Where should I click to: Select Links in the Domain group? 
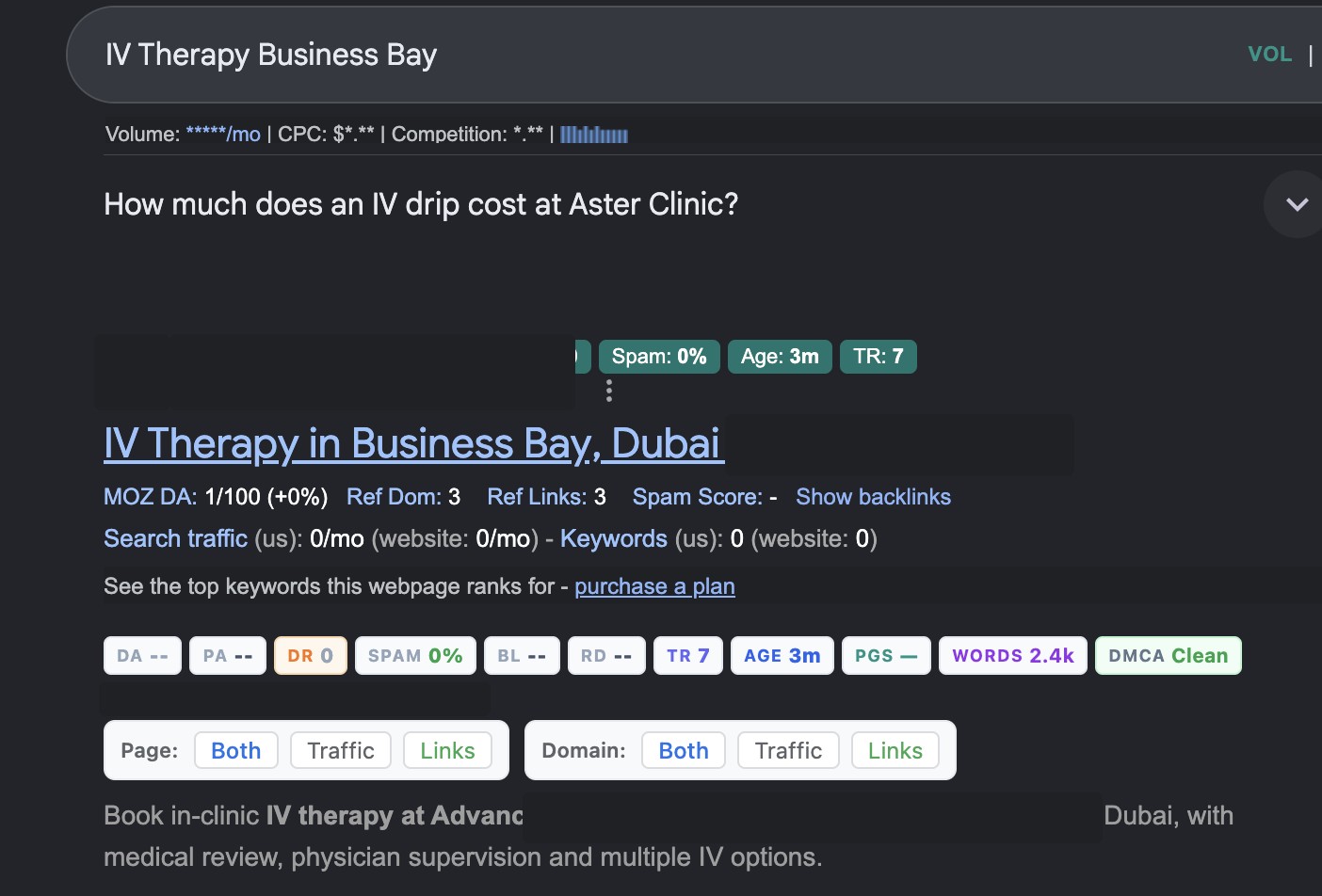(895, 750)
